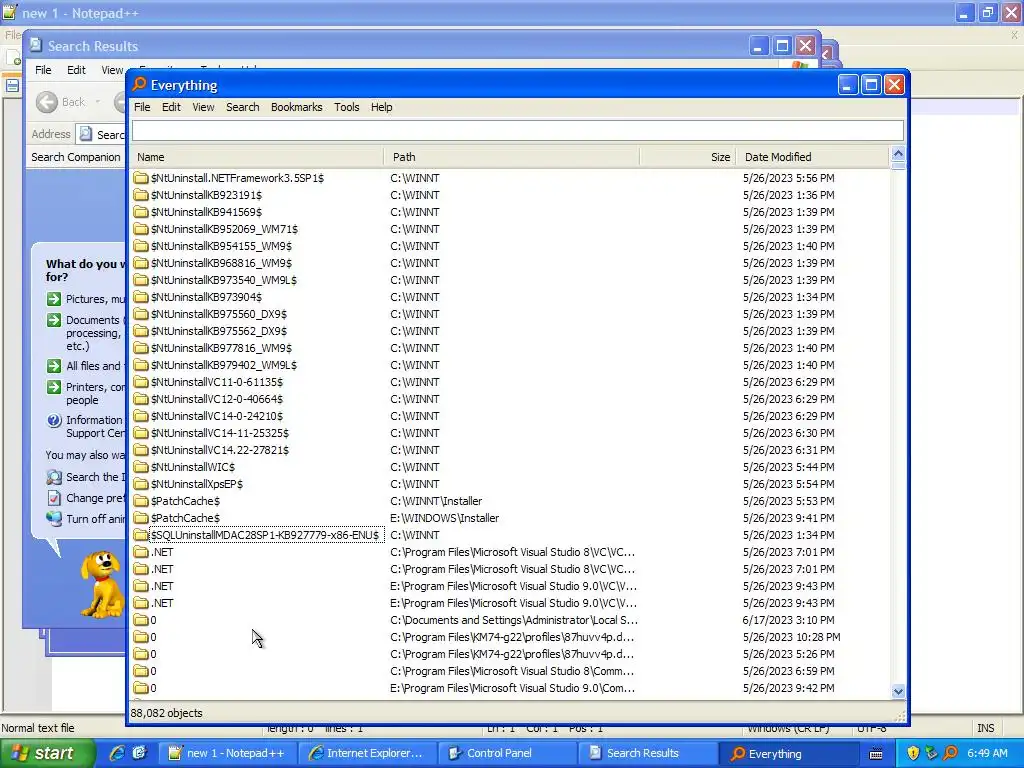The width and height of the screenshot is (1024, 768).
Task: Select folder 0 under Documents and Settings\Administrator
Action: (153, 620)
